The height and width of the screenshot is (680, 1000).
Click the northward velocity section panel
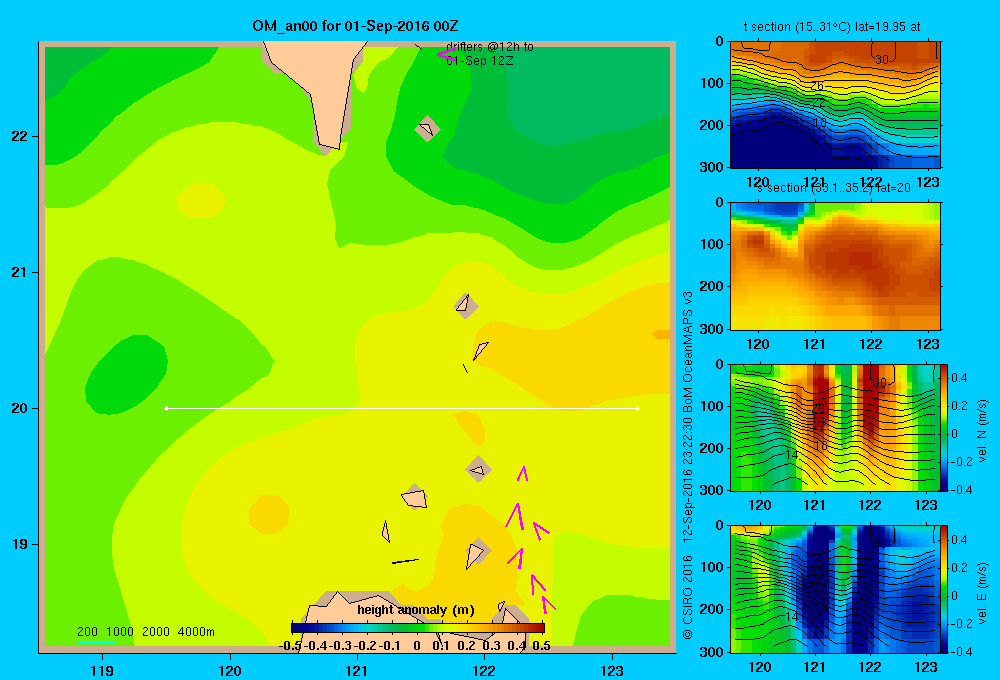(835, 427)
